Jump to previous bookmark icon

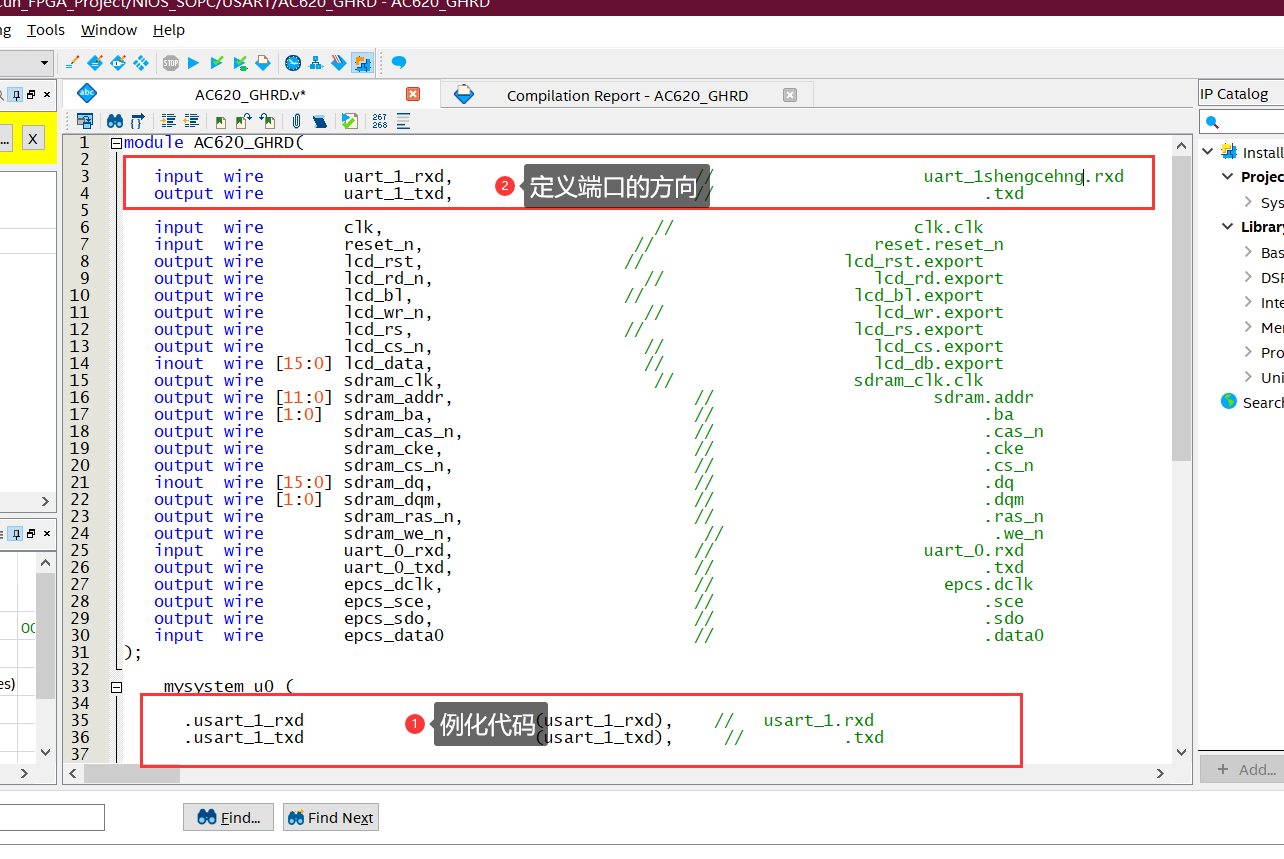click(267, 121)
